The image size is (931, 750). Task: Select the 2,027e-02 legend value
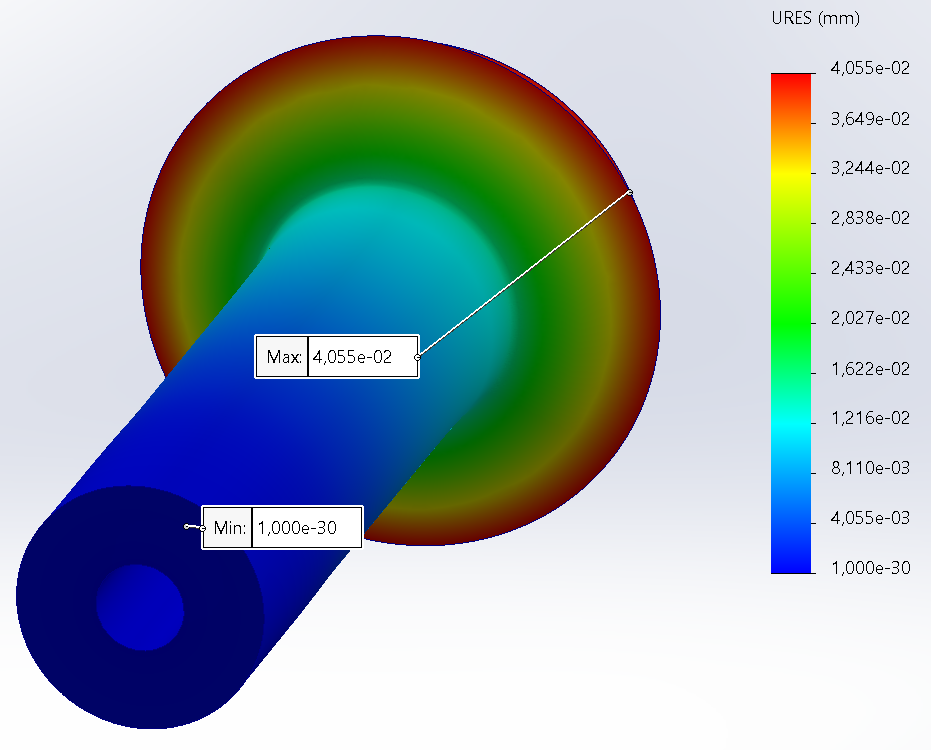[870, 319]
